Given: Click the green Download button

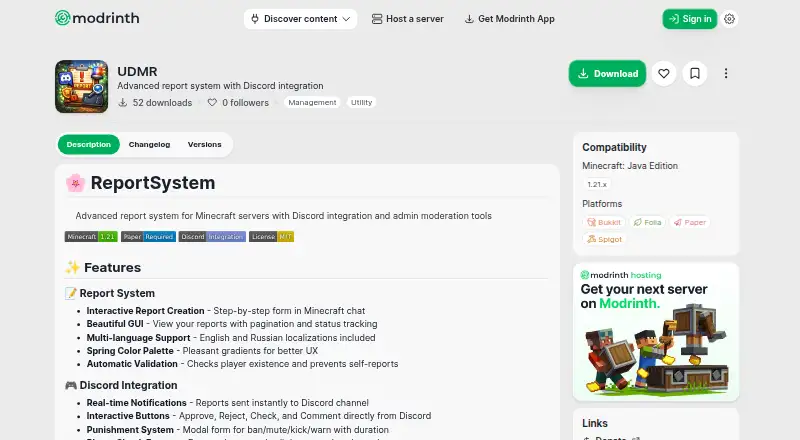Looking at the screenshot, I should [607, 74].
